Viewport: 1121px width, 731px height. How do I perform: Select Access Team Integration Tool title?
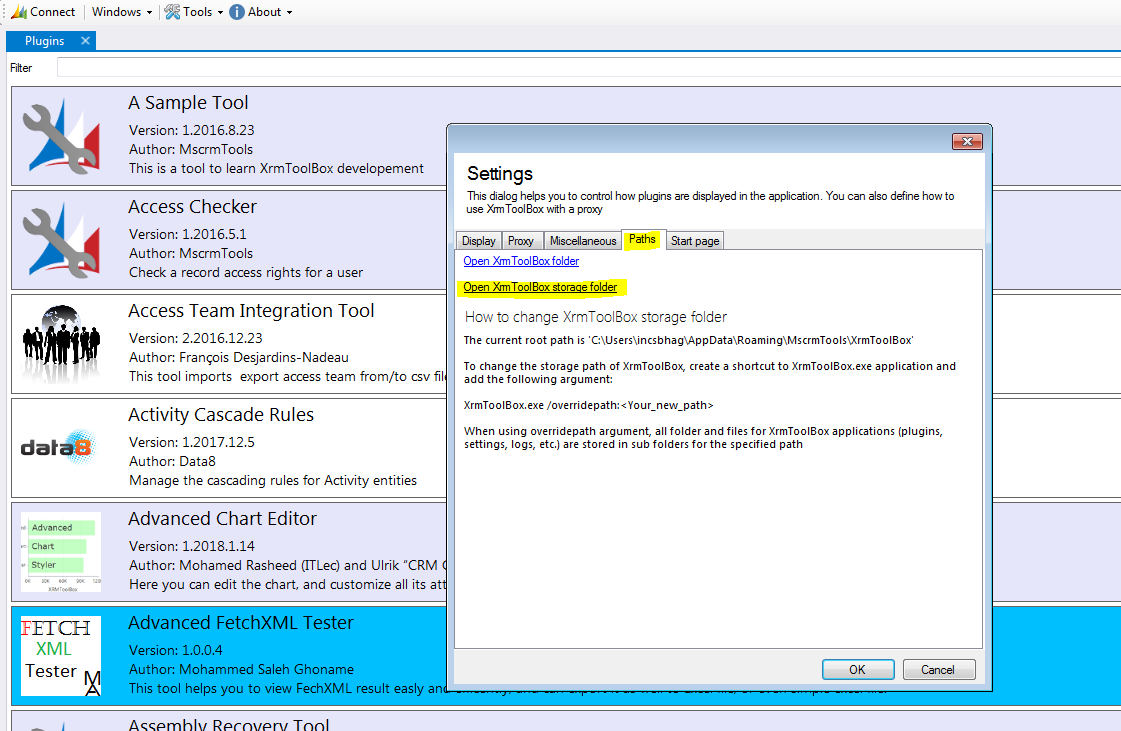[251, 311]
